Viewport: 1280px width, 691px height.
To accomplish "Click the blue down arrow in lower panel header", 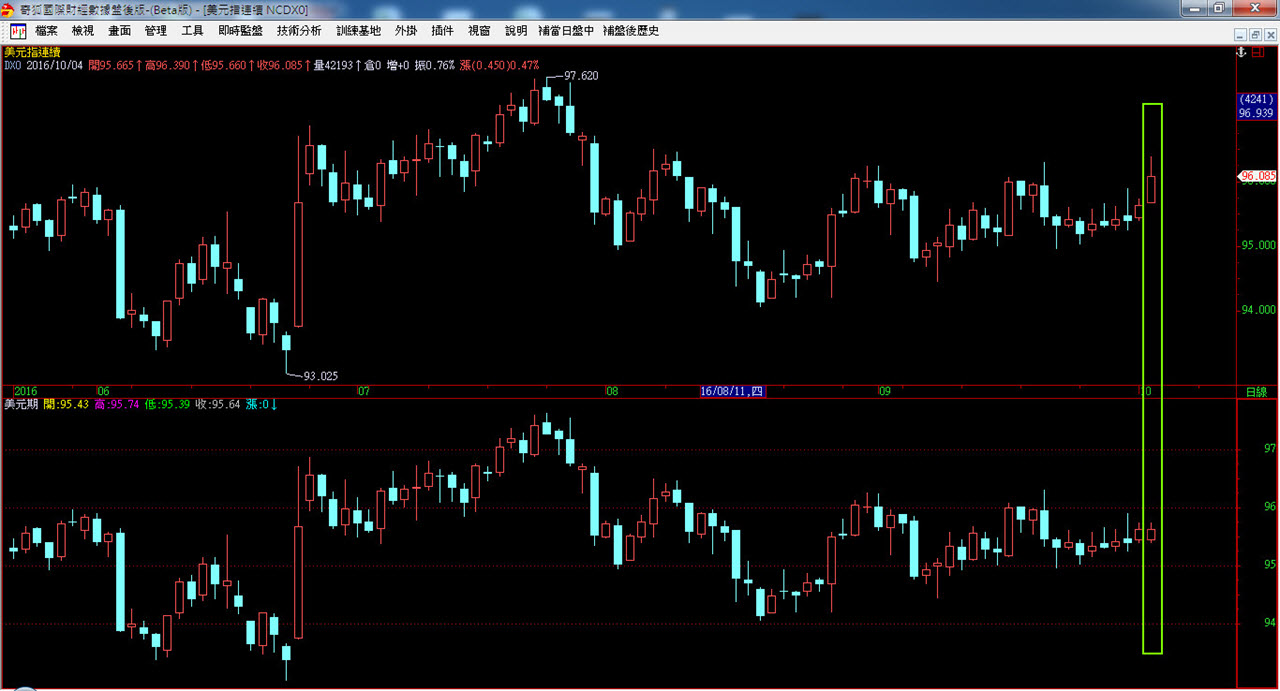I will (274, 404).
